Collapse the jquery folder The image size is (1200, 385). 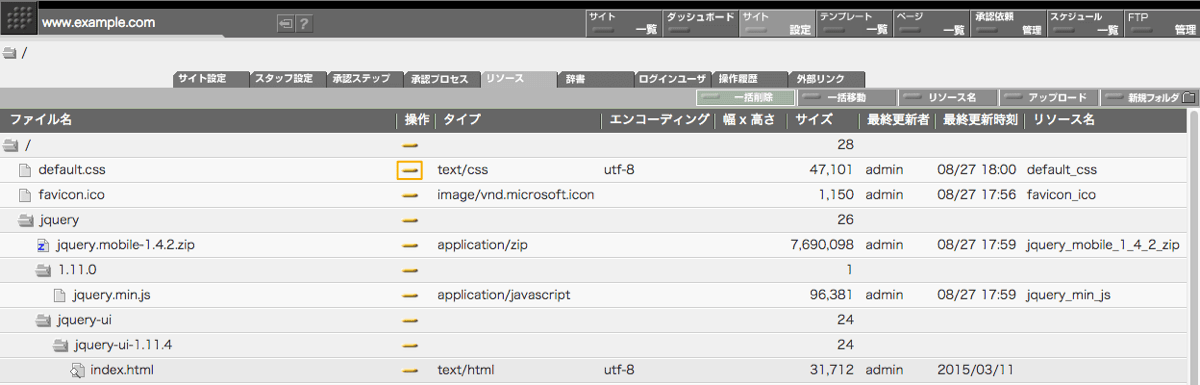pos(25,220)
